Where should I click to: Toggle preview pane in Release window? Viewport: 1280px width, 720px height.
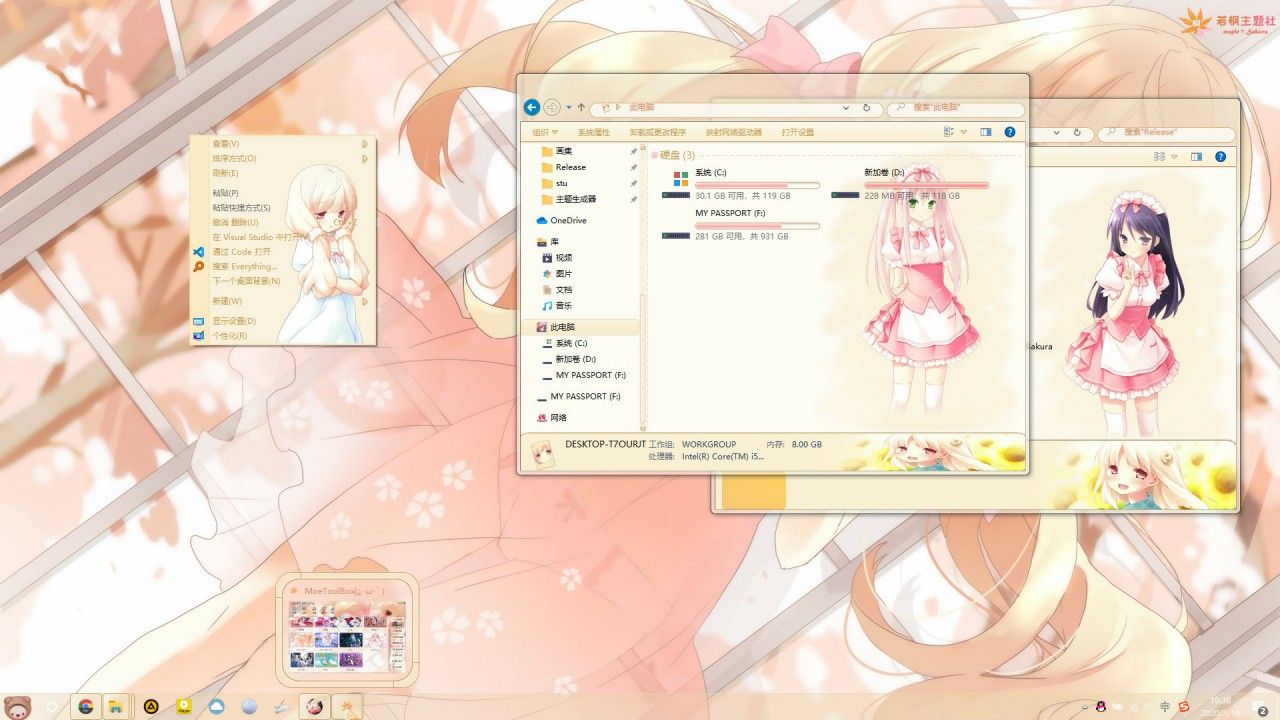pyautogui.click(x=1196, y=157)
